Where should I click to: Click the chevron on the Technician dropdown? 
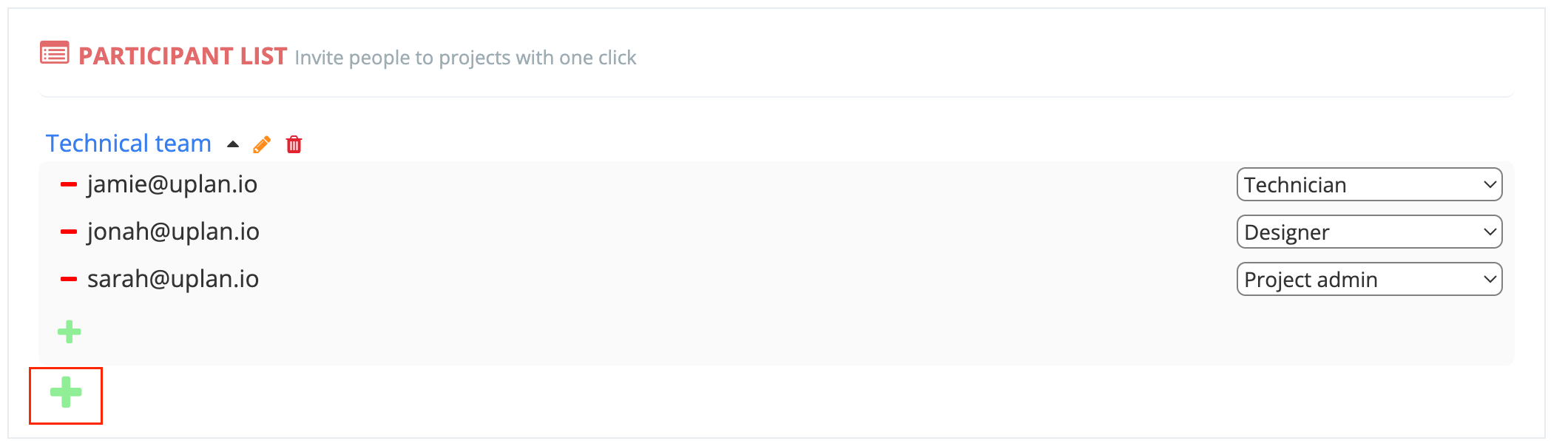[1490, 185]
